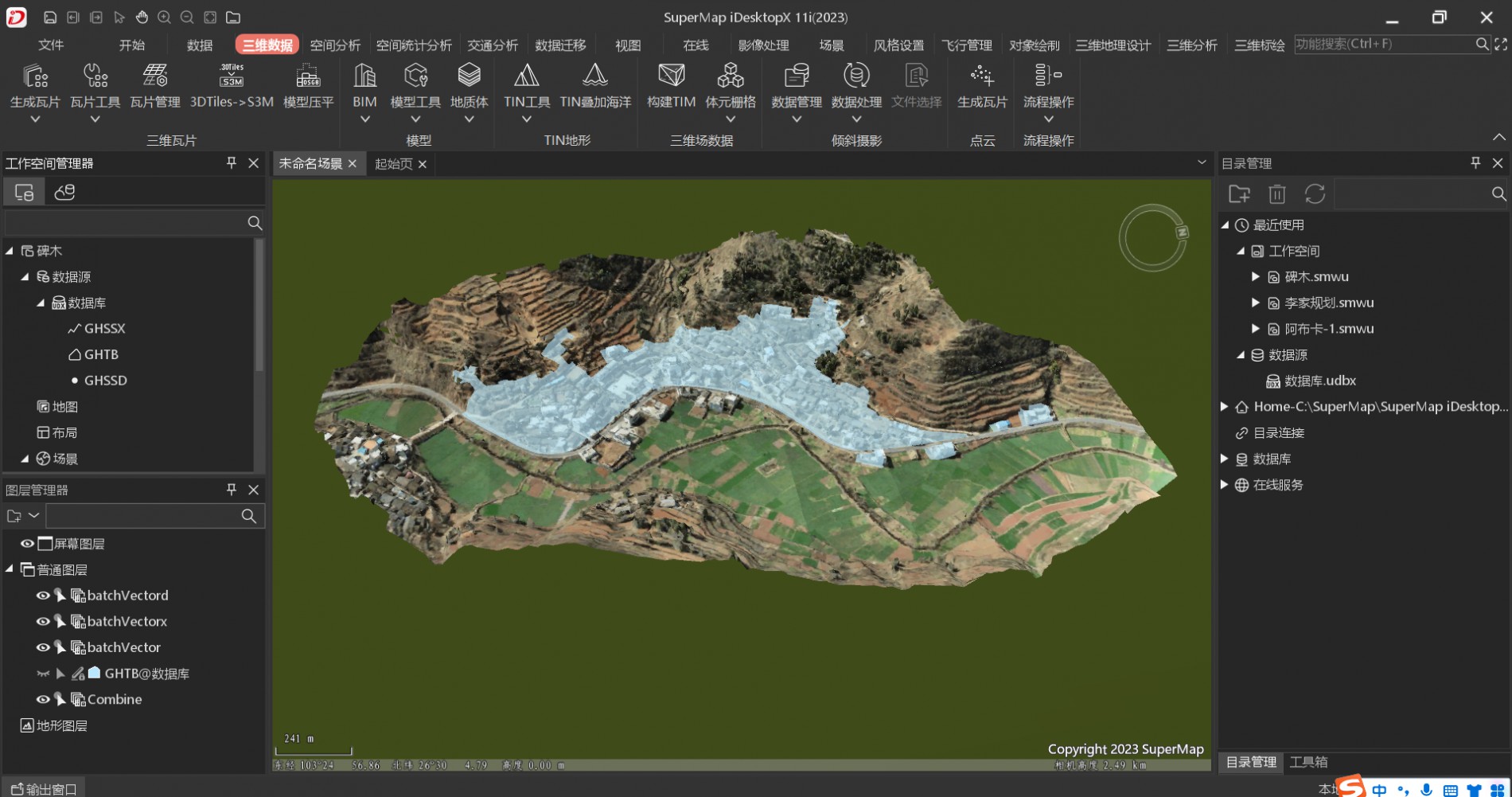This screenshot has width=1512, height=797.
Task: Toggle selectable arrow for GHTB@数据库 layer
Action: coord(60,674)
